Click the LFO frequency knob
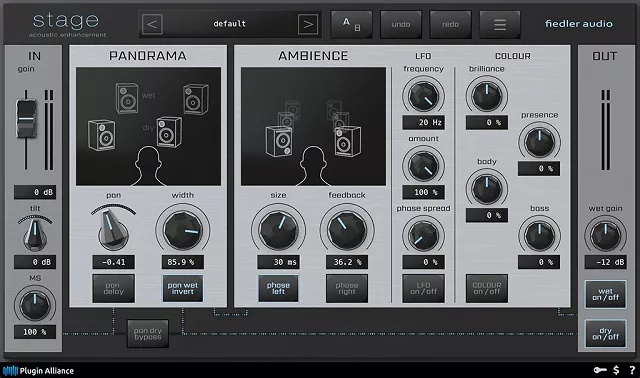 point(423,96)
